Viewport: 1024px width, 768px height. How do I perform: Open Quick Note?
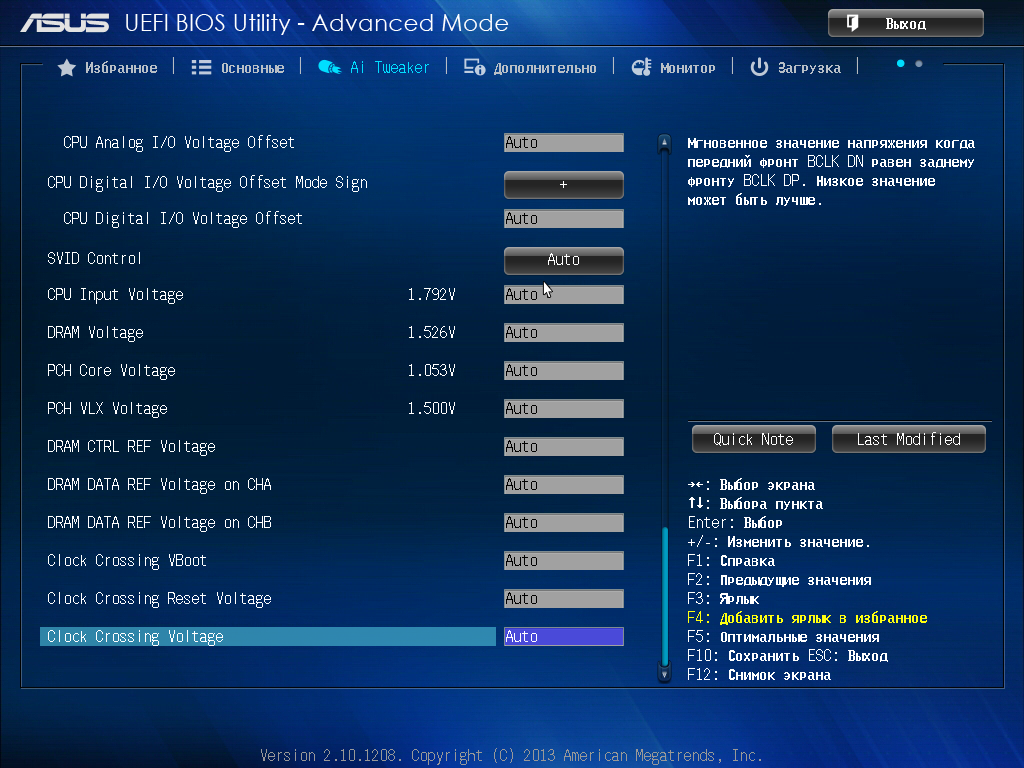click(x=754, y=440)
